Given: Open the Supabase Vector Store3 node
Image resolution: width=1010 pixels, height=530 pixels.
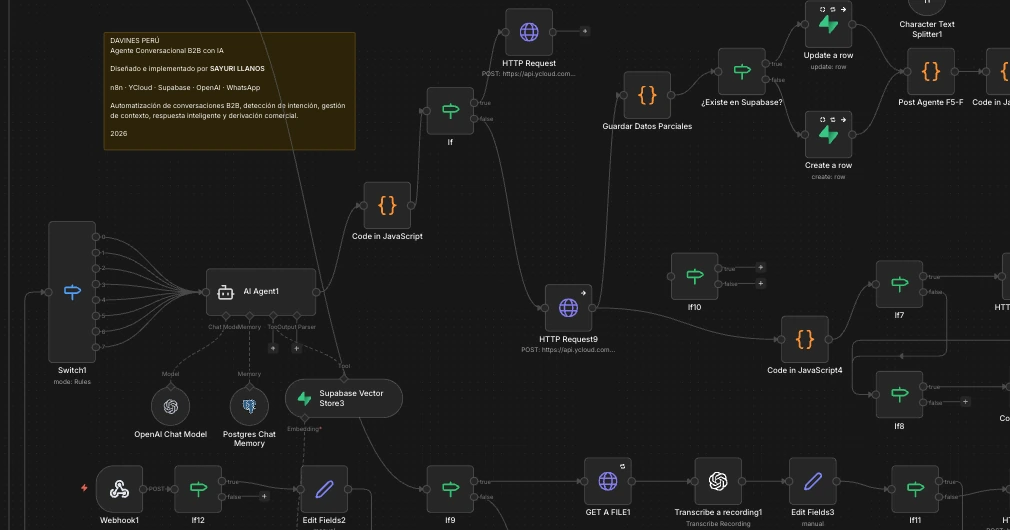Looking at the screenshot, I should [344, 398].
